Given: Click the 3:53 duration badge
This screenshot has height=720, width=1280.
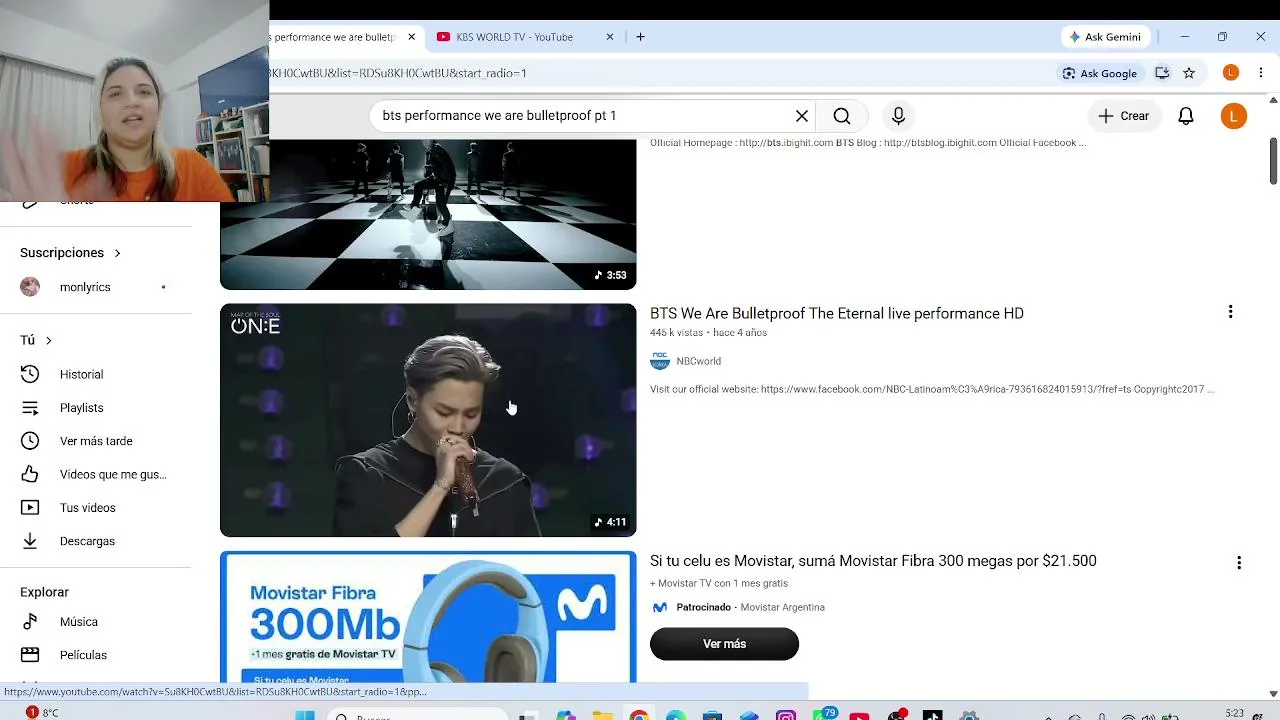Looking at the screenshot, I should click(x=610, y=275).
